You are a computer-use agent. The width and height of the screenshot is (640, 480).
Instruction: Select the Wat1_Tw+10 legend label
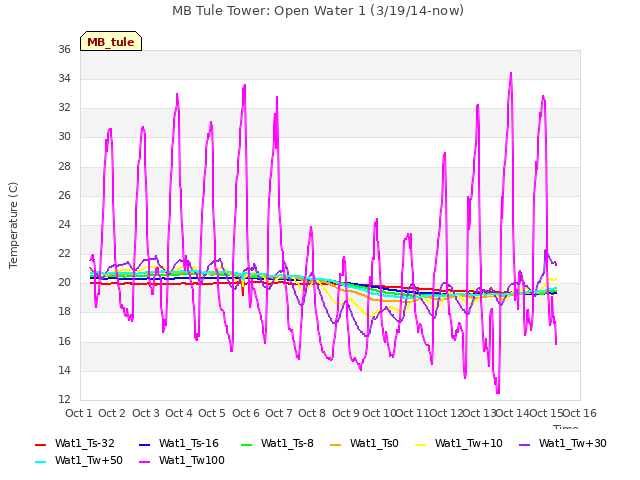[469, 444]
